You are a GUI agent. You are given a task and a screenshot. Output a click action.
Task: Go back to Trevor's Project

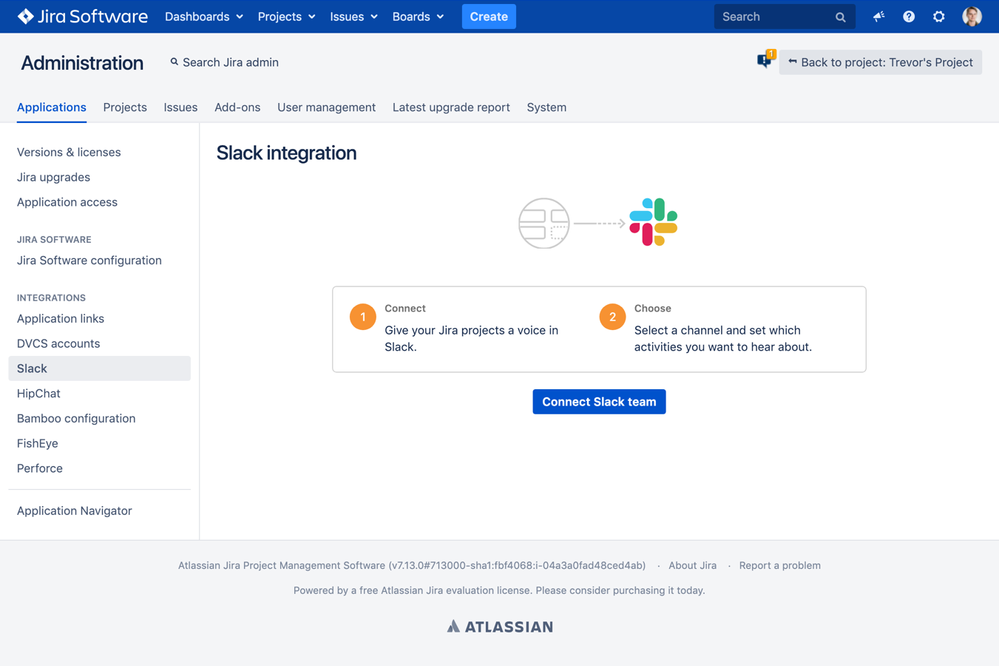pos(880,62)
